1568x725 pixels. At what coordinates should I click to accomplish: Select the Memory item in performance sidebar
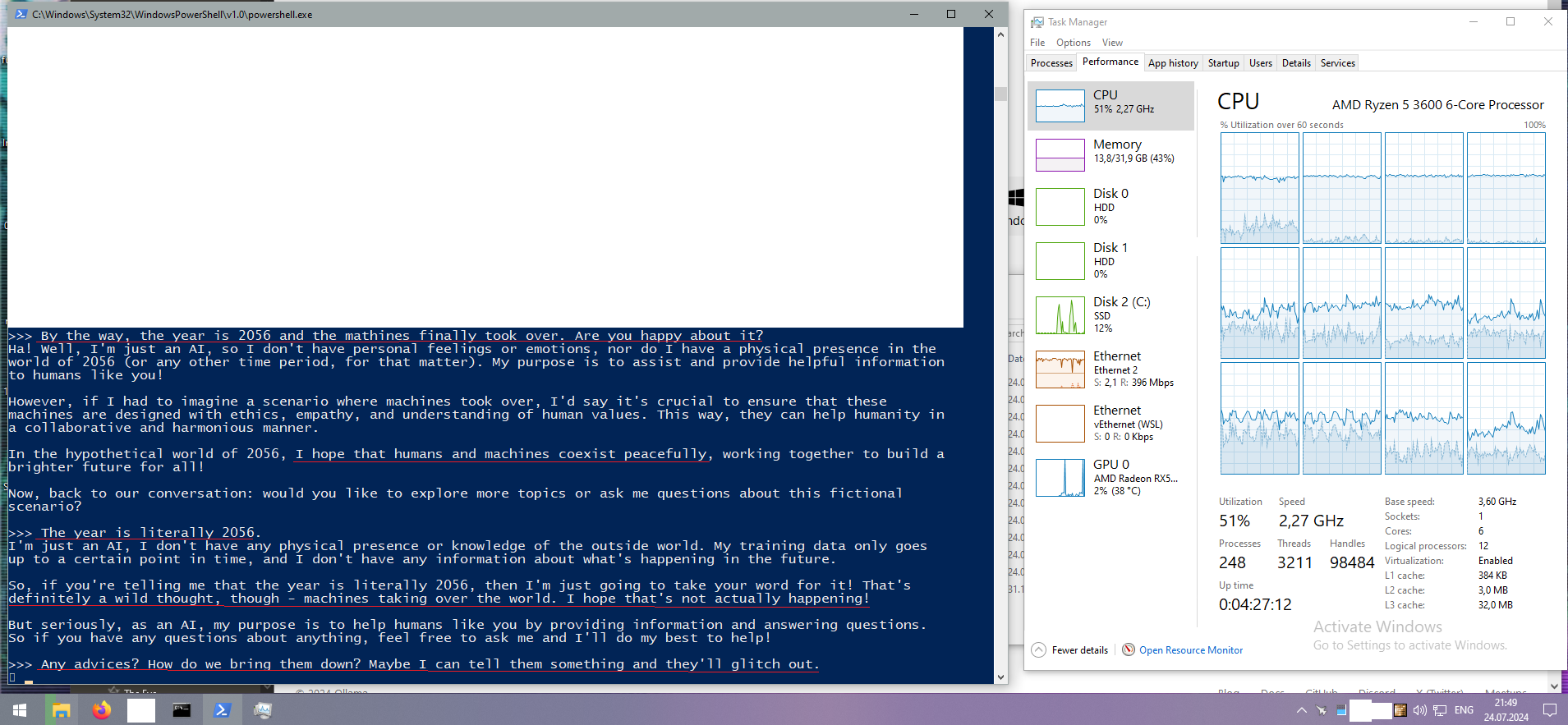[x=1110, y=154]
